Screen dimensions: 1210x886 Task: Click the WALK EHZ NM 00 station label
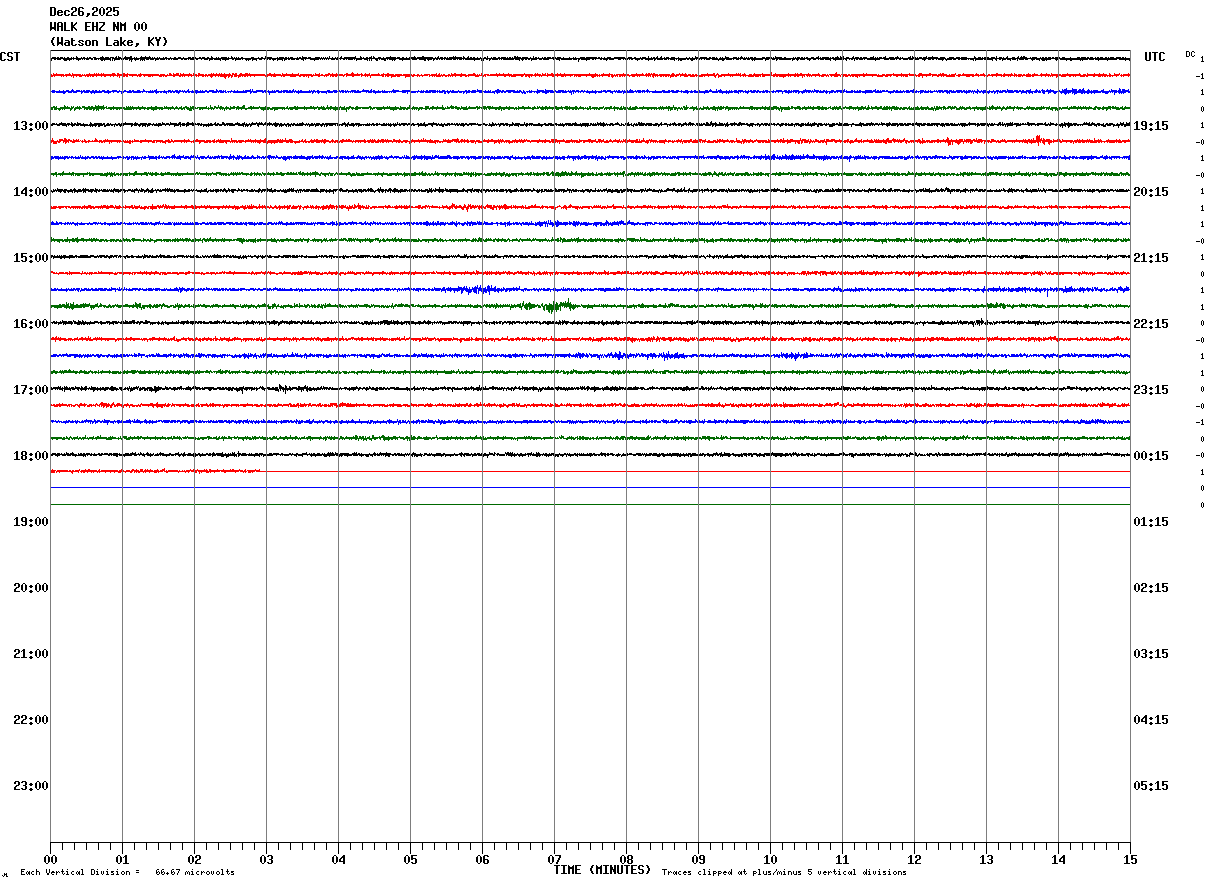pyautogui.click(x=98, y=27)
